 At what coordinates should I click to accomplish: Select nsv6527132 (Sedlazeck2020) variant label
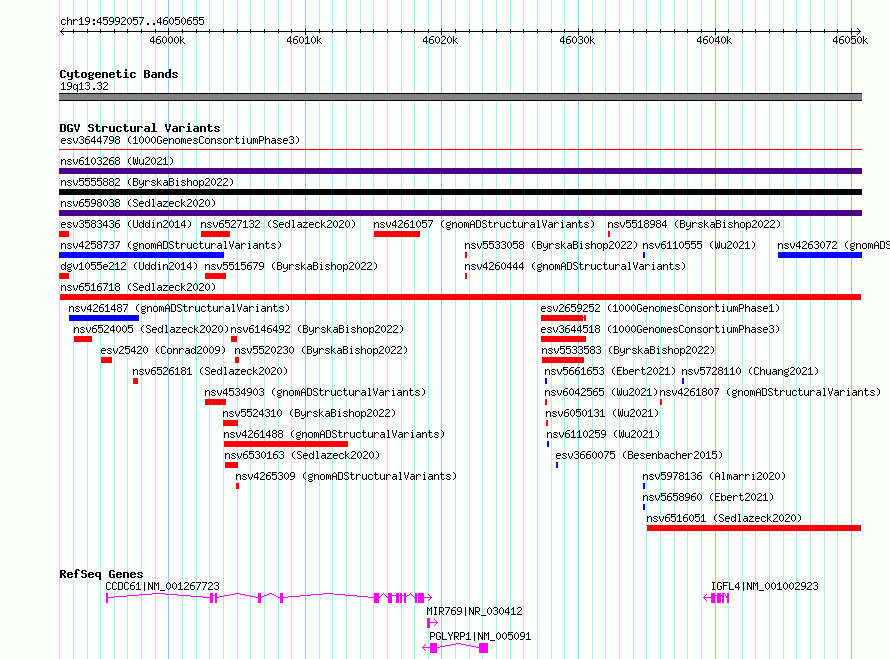(x=278, y=224)
